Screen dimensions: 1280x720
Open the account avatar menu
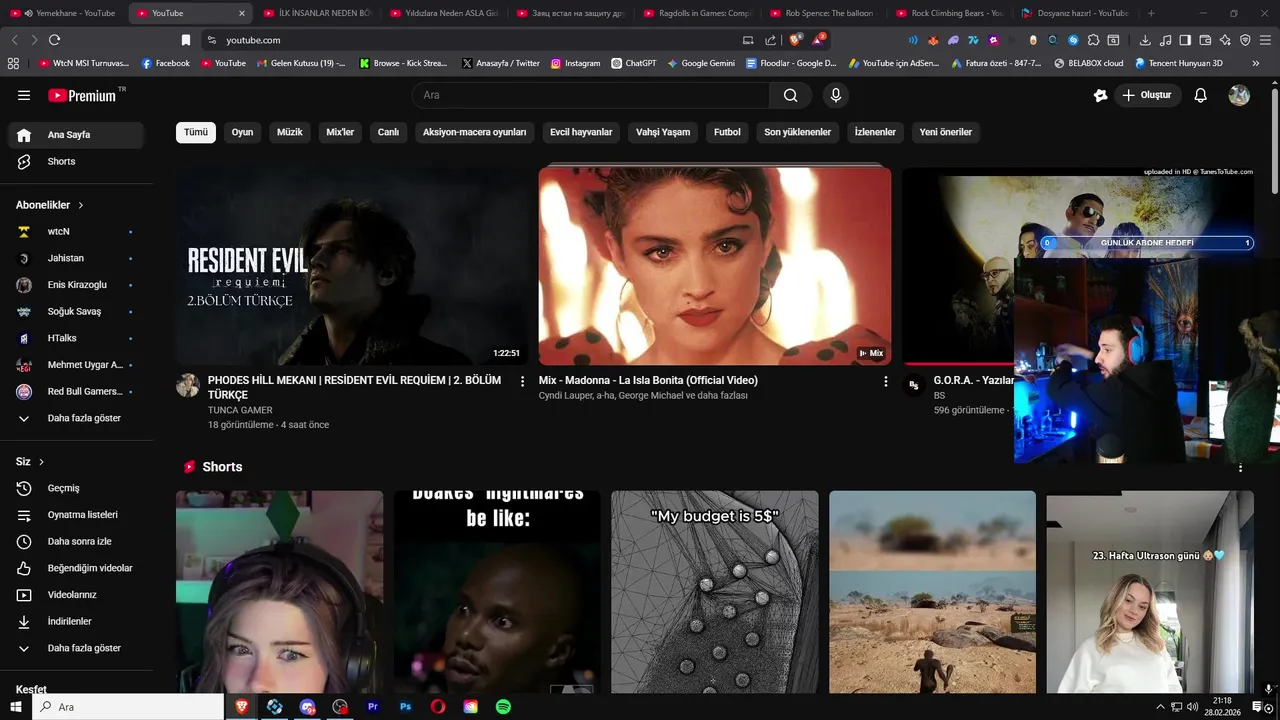(1239, 95)
